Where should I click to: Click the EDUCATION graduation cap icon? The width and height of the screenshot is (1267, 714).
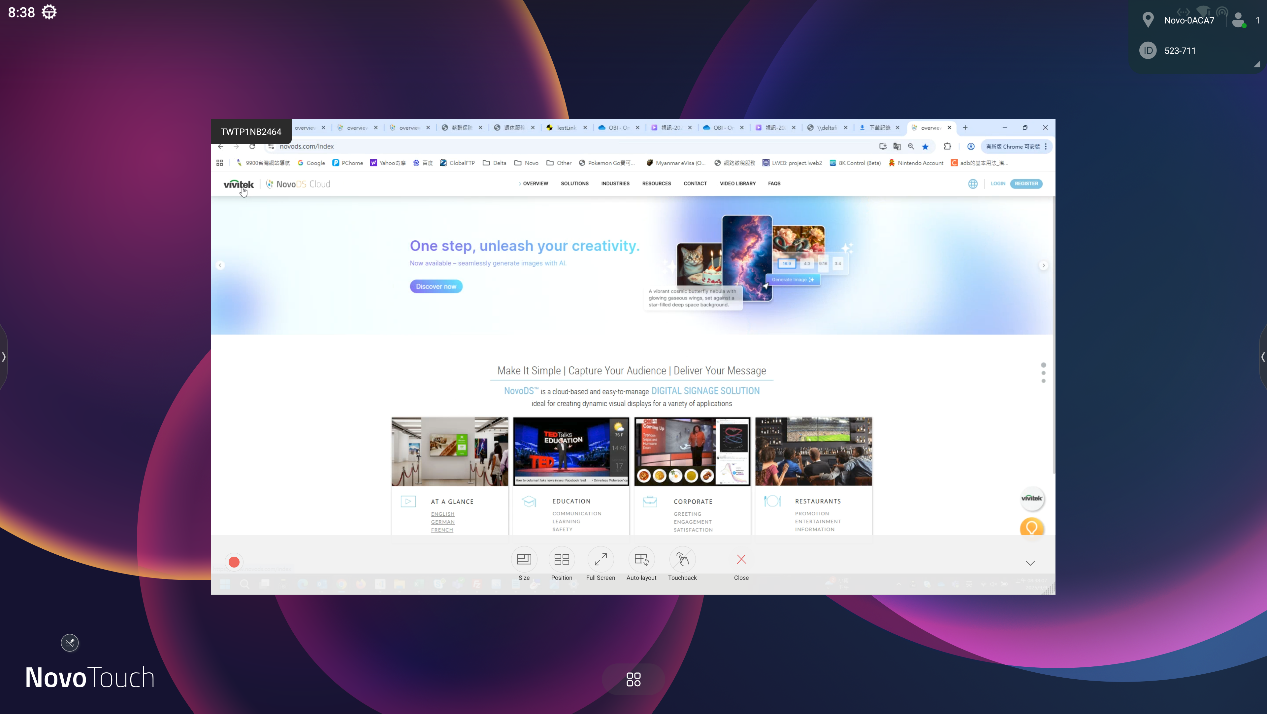tap(529, 501)
